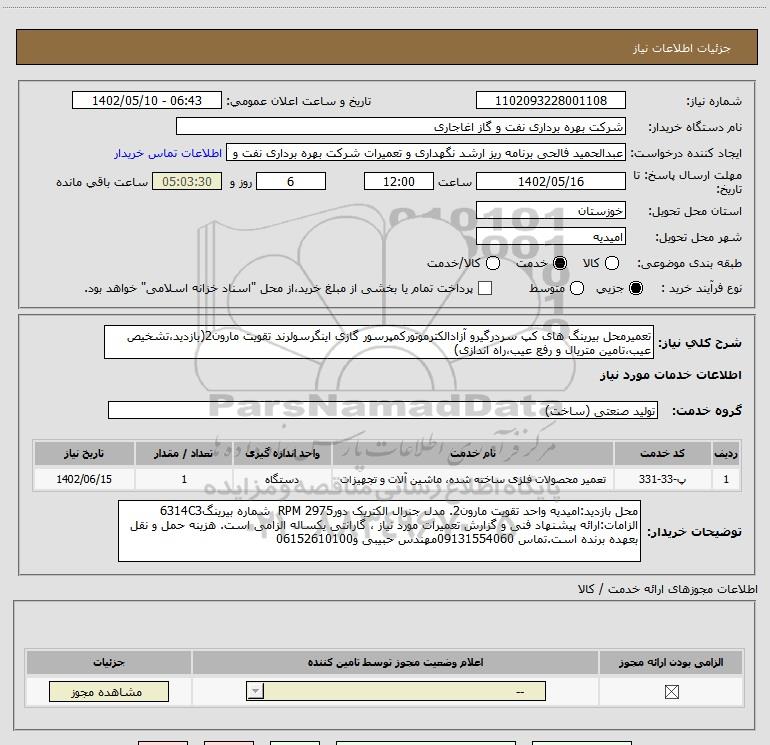Screen dimensions: 770x745
Task: Click the تعداد / مقدار column header
Action: [184, 453]
